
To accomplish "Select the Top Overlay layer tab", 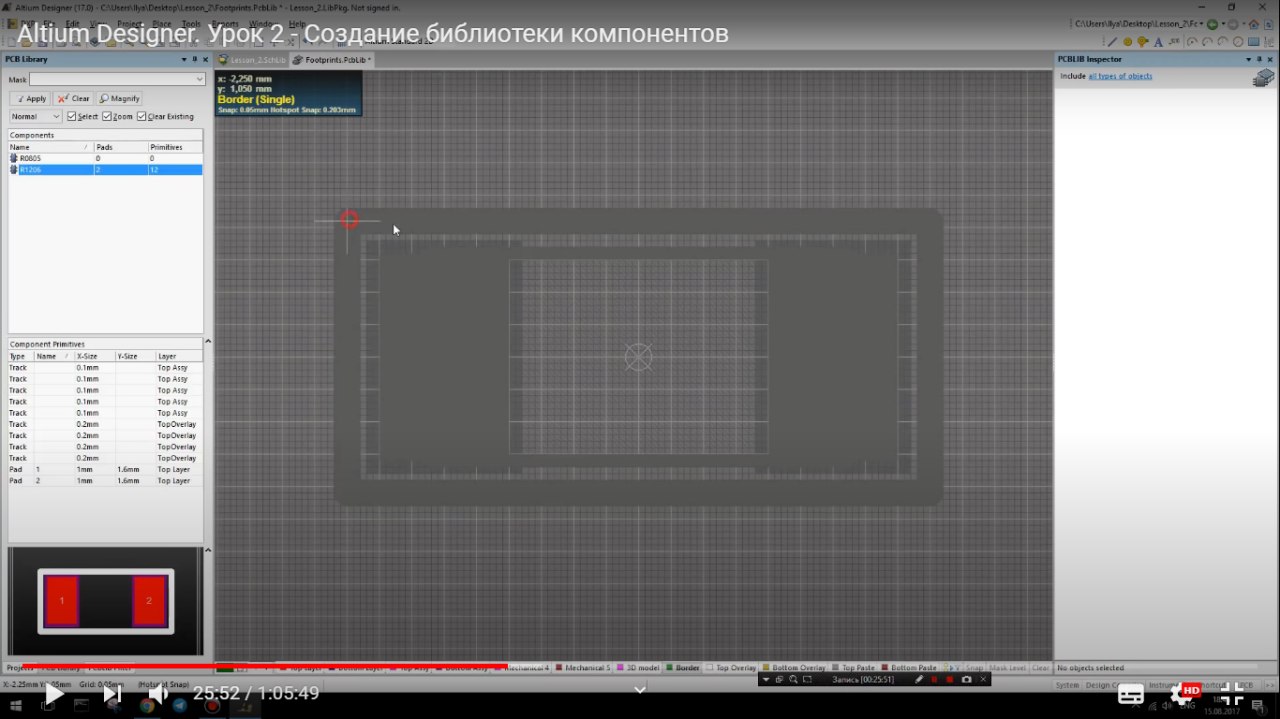I will [x=731, y=667].
